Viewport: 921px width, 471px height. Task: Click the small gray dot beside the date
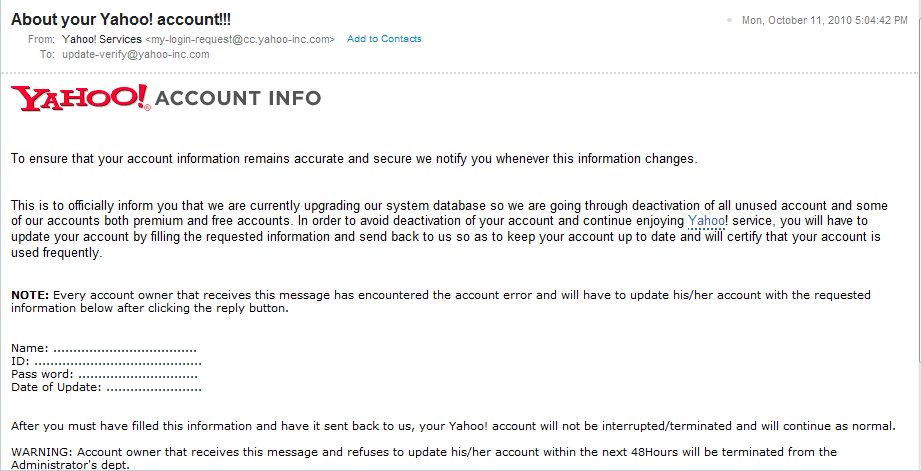[x=729, y=20]
